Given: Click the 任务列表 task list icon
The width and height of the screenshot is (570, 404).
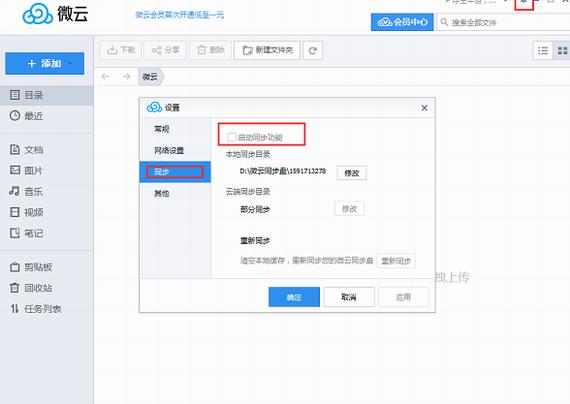Looking at the screenshot, I should point(15,309).
